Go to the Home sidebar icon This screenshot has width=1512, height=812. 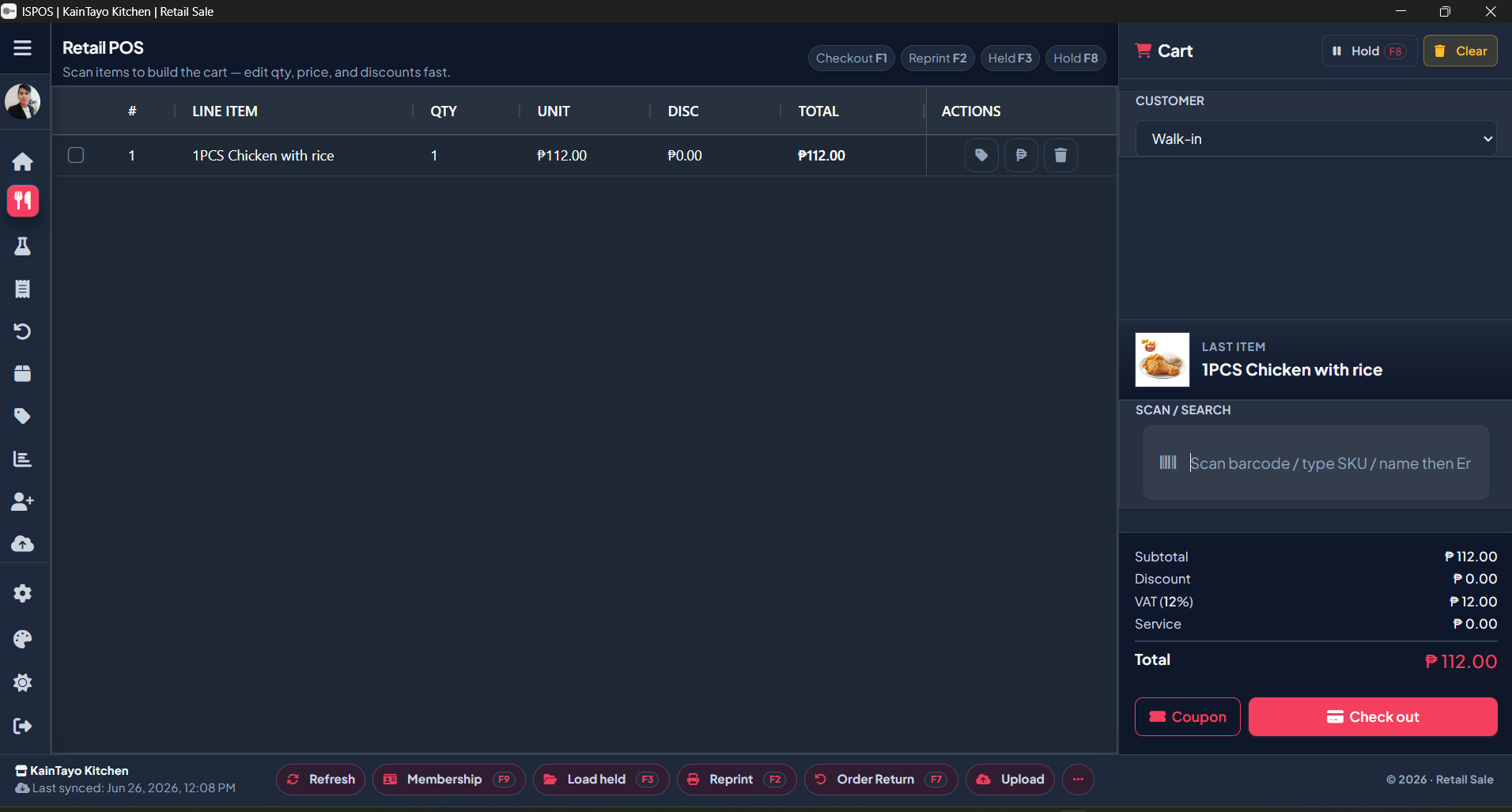coord(22,162)
